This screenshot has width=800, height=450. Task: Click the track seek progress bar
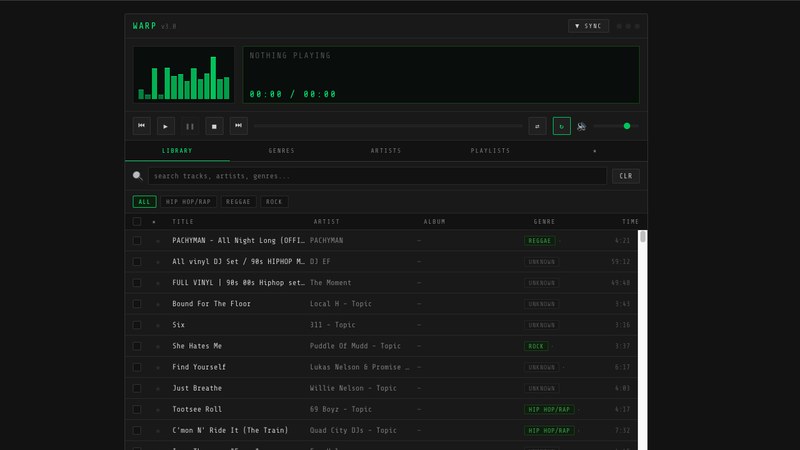coord(388,126)
